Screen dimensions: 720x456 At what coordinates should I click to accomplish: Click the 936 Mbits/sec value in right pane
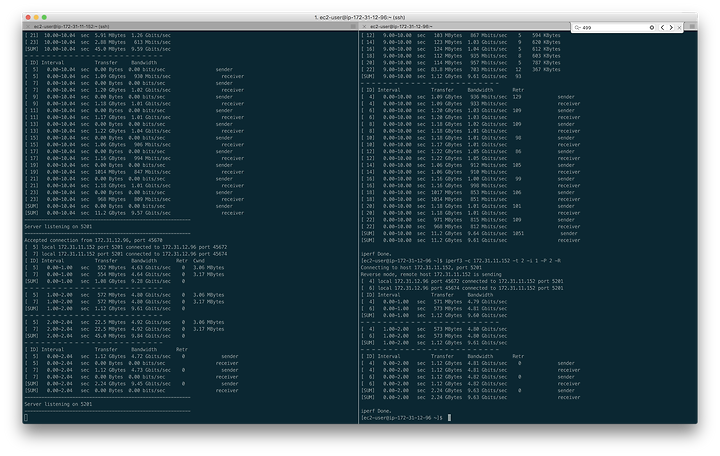(x=489, y=97)
